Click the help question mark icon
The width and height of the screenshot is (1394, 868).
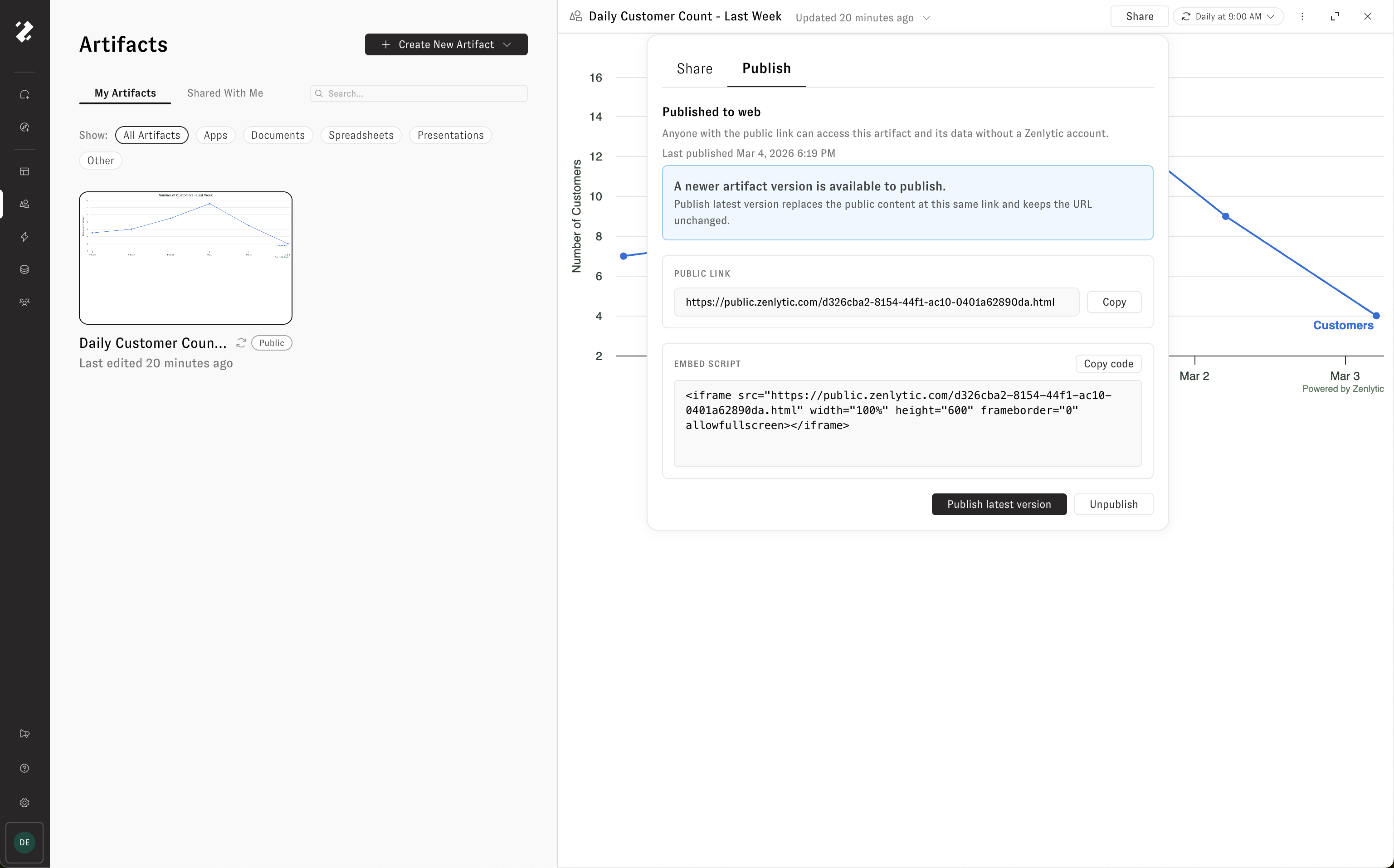(x=24, y=768)
